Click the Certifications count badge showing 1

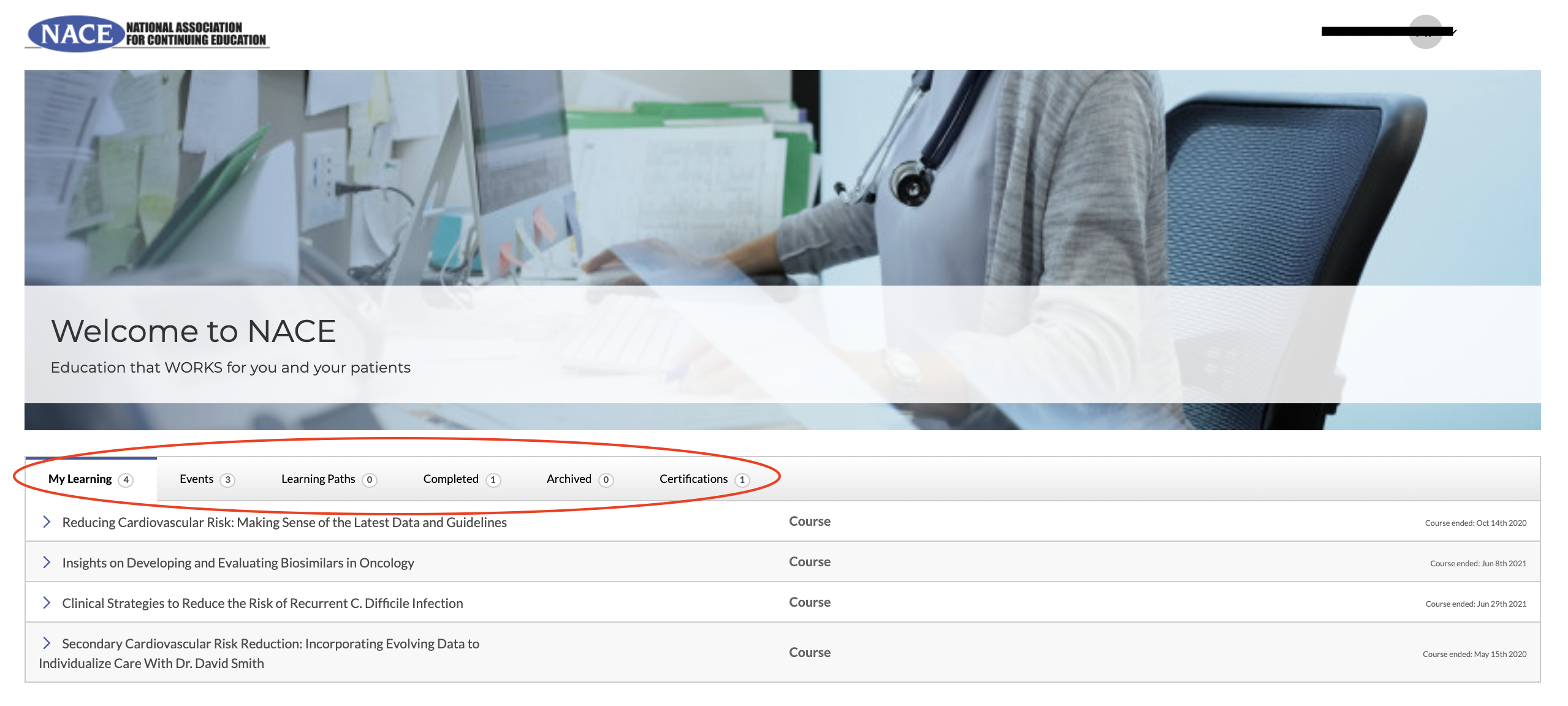point(742,480)
